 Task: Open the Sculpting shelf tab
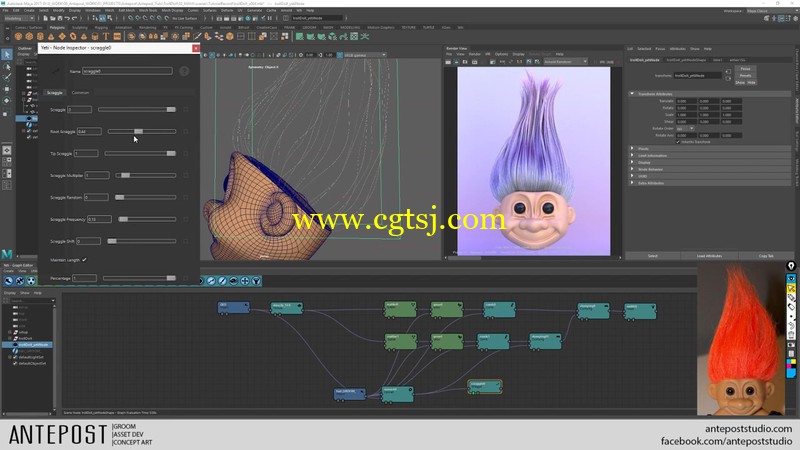click(80, 28)
